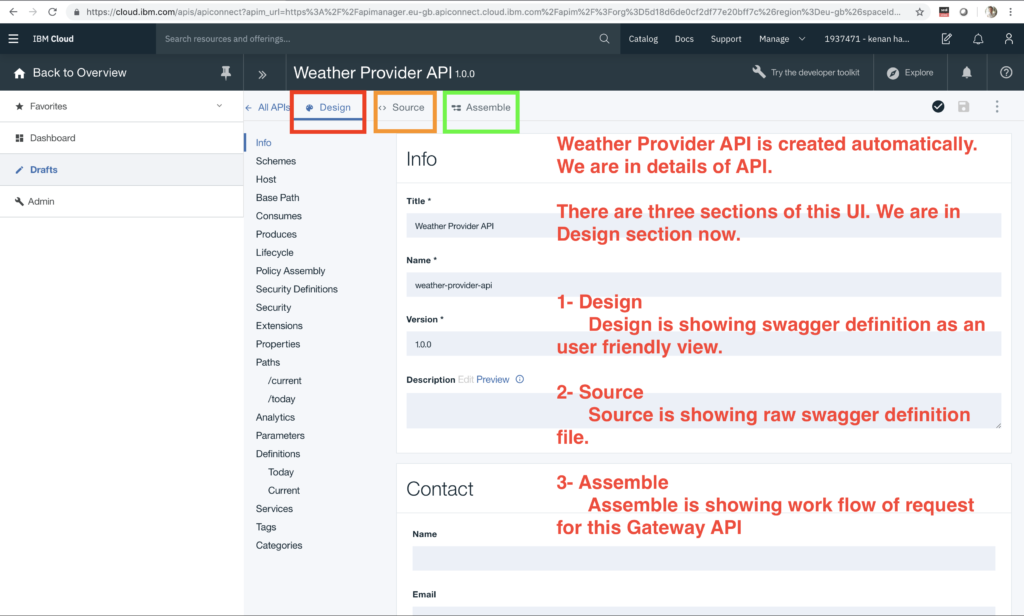Switch to the Design tab
Image resolution: width=1024 pixels, height=616 pixels.
pyautogui.click(x=328, y=107)
